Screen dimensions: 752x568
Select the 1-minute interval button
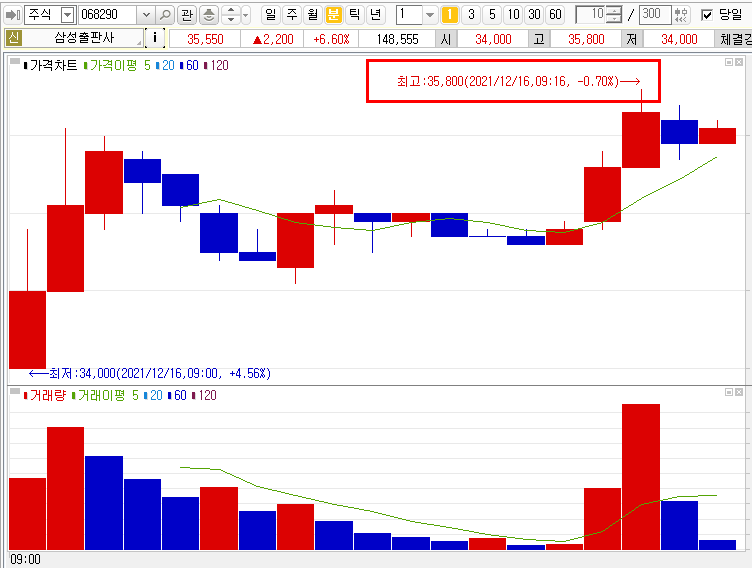point(449,15)
